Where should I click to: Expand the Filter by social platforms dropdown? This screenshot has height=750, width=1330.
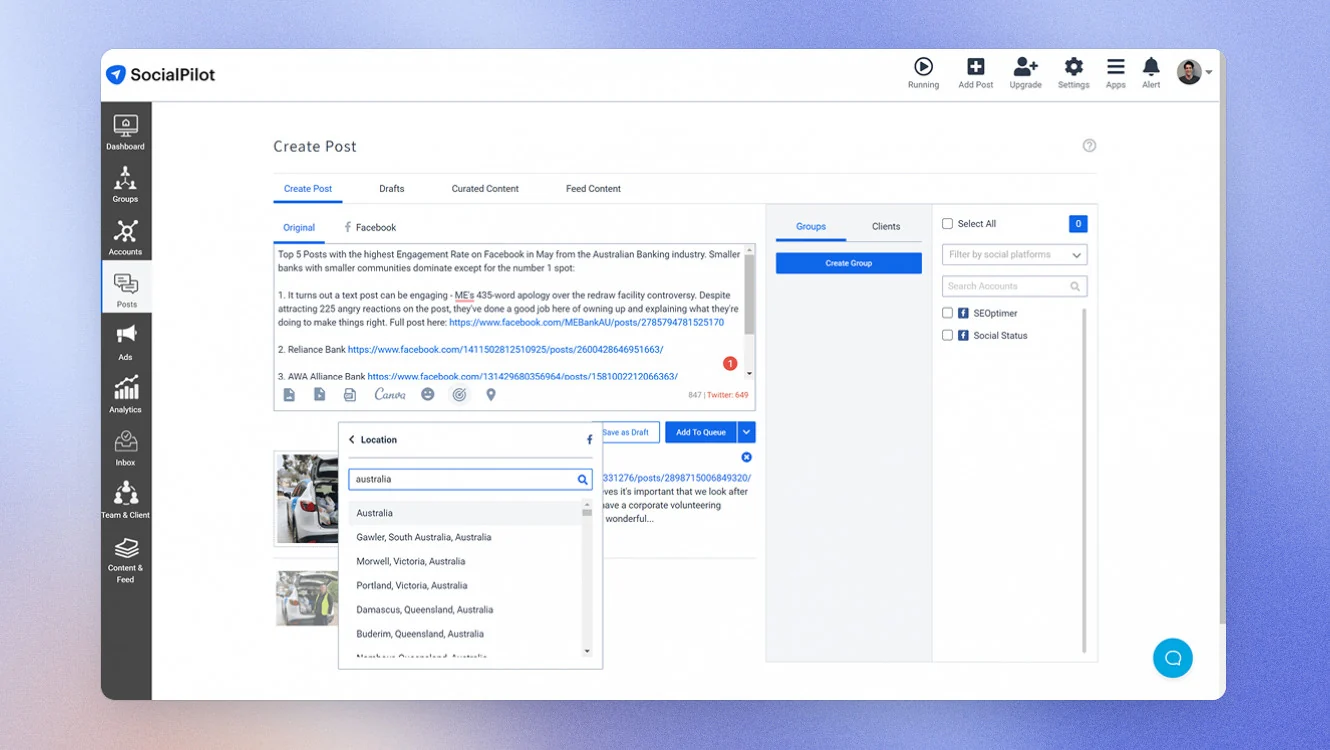click(1014, 255)
